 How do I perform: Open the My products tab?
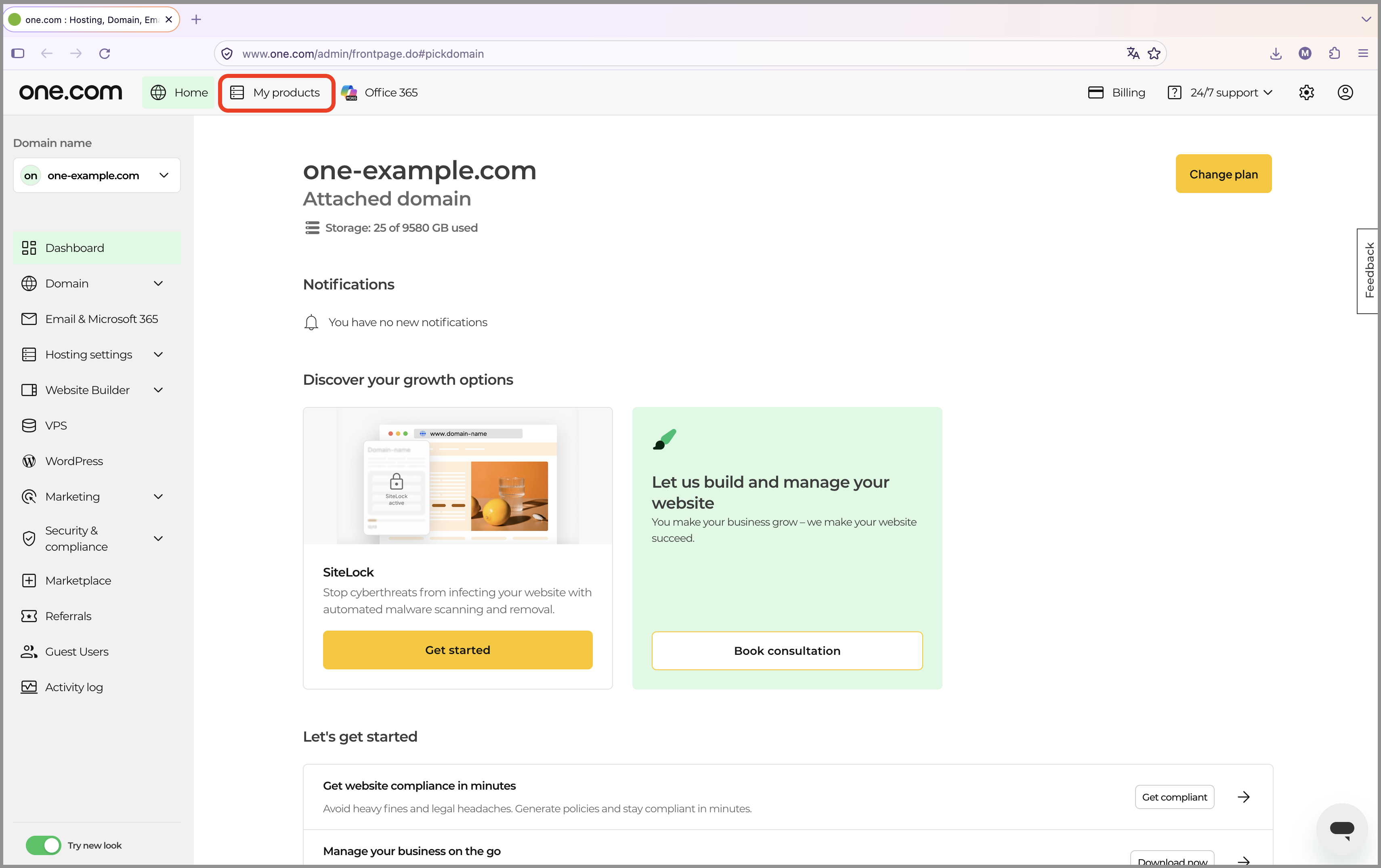[x=276, y=92]
